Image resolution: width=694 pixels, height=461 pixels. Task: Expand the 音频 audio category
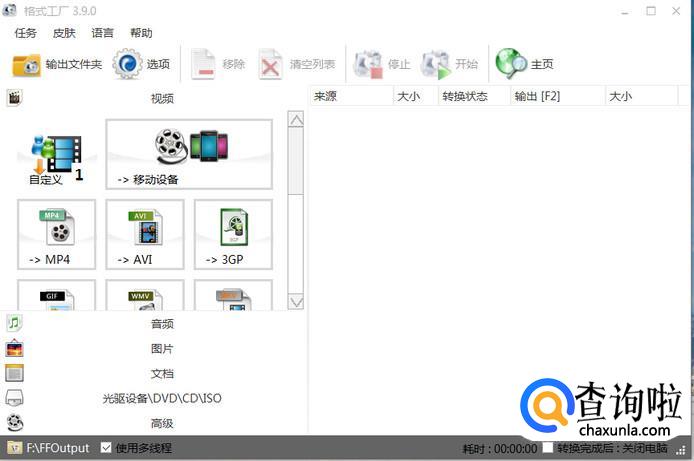tap(162, 324)
